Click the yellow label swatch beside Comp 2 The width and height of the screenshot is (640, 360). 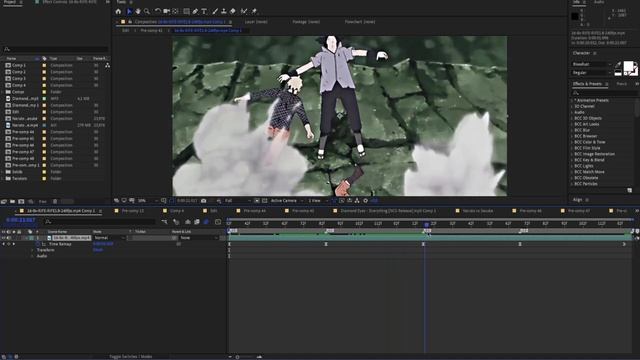tap(44, 72)
